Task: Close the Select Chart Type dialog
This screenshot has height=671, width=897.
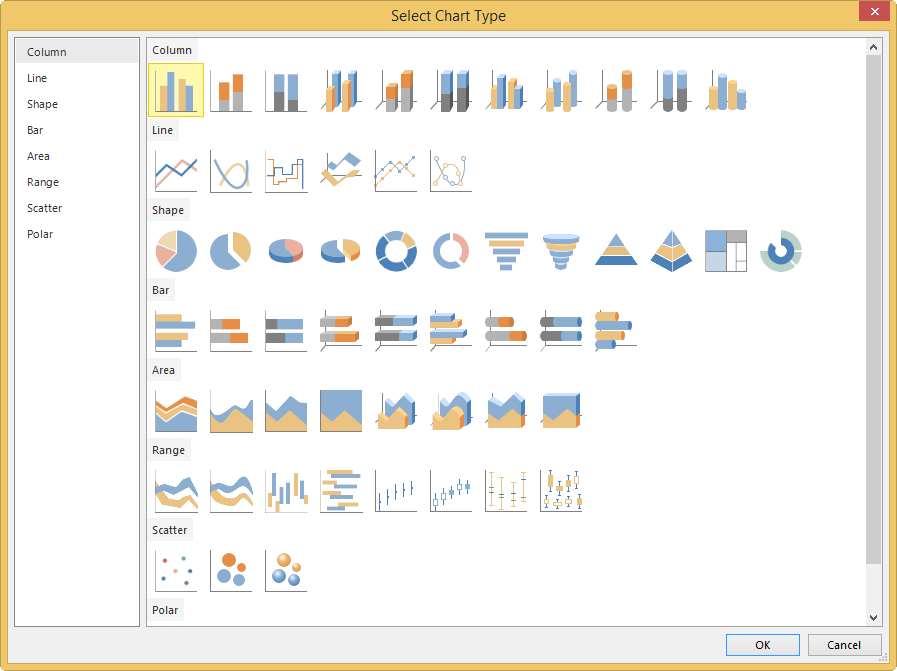Action: click(874, 11)
